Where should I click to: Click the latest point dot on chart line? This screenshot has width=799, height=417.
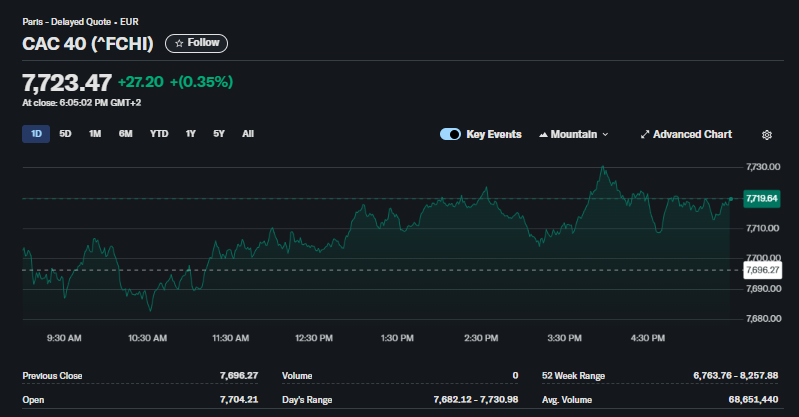tap(731, 199)
